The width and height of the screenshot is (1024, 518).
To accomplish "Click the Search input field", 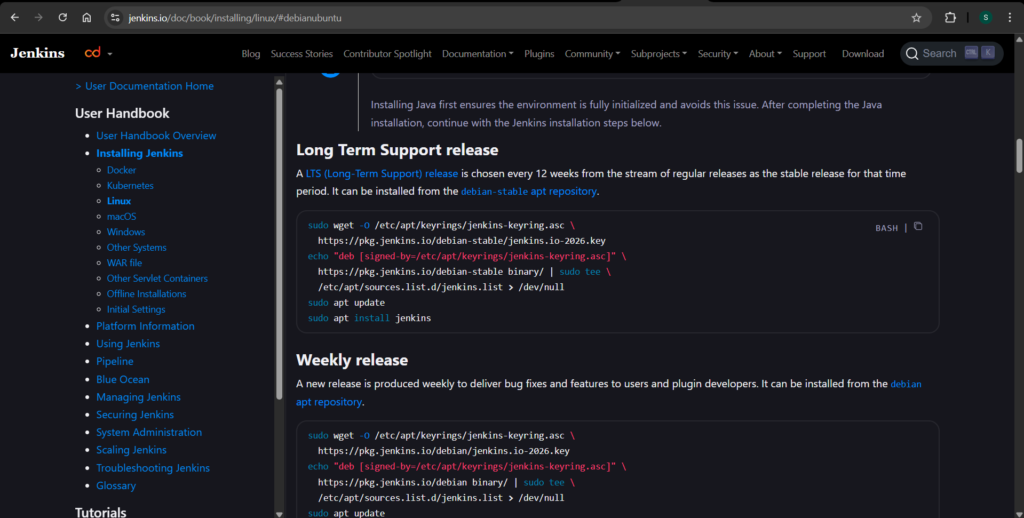I will pos(939,53).
